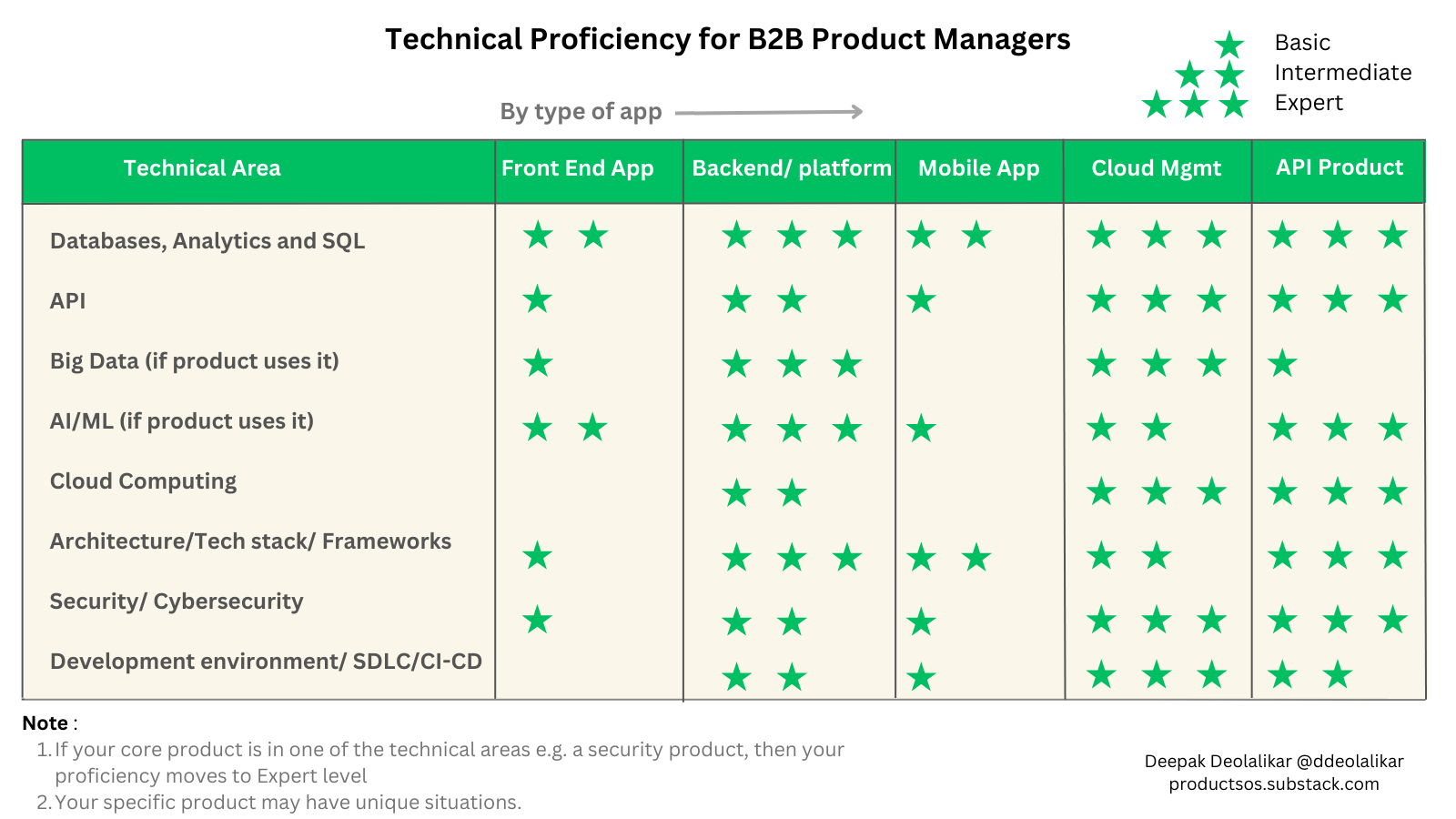
Task: Click the Mobile App star in API row
Action: [x=921, y=299]
